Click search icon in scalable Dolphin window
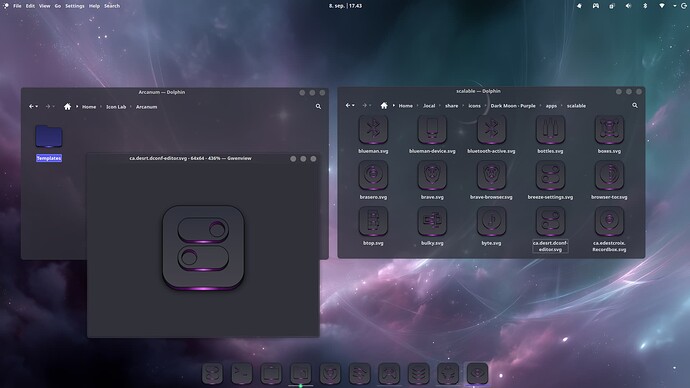Screen dimensions: 690x388 tap(635, 106)
